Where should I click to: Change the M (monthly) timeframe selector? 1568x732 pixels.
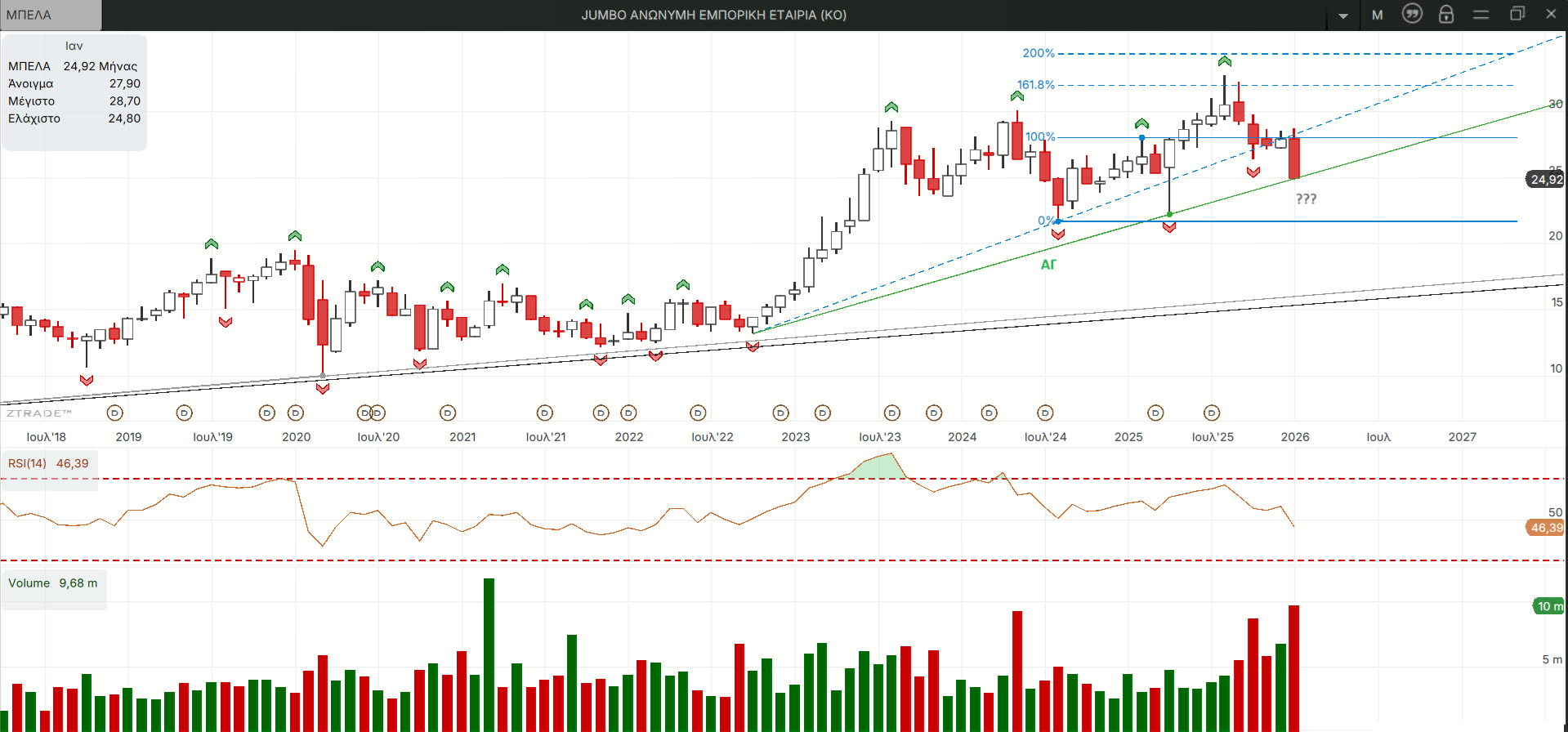(x=1378, y=15)
